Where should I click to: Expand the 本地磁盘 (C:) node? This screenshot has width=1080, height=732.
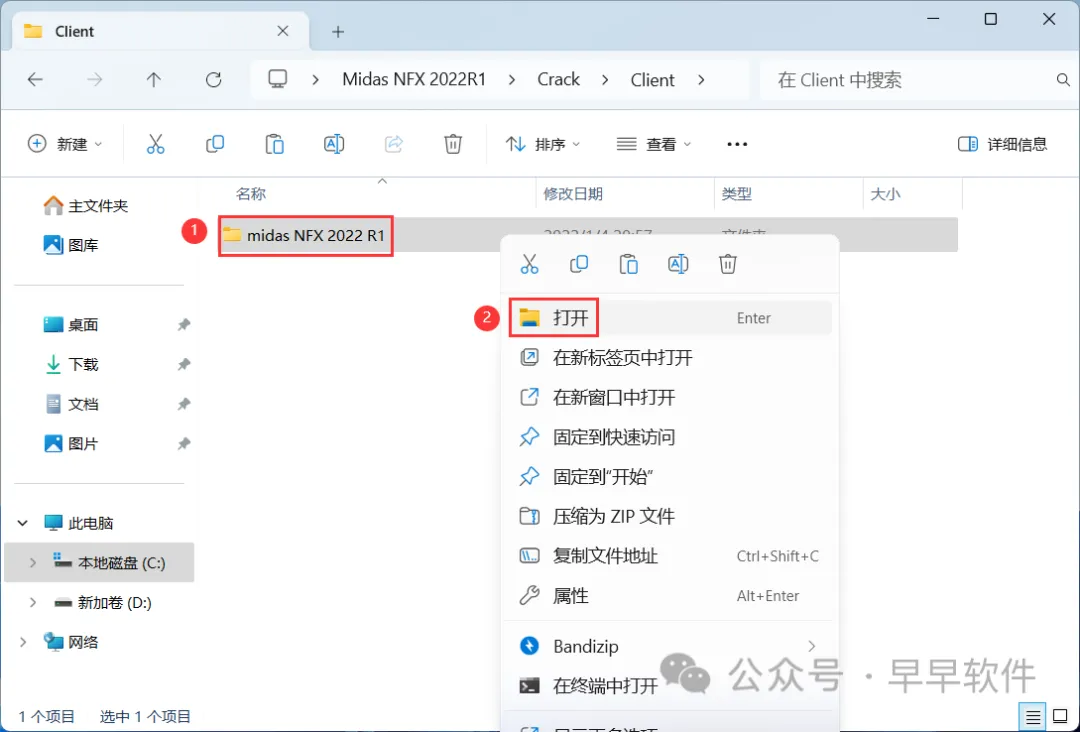(x=32, y=563)
